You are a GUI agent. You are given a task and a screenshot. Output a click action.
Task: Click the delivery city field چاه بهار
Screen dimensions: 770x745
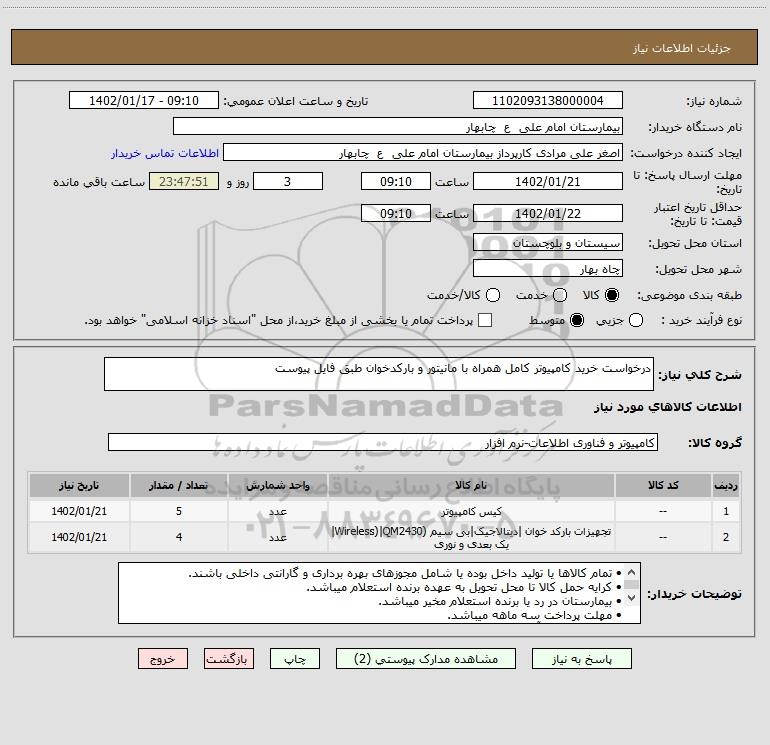pyautogui.click(x=548, y=268)
